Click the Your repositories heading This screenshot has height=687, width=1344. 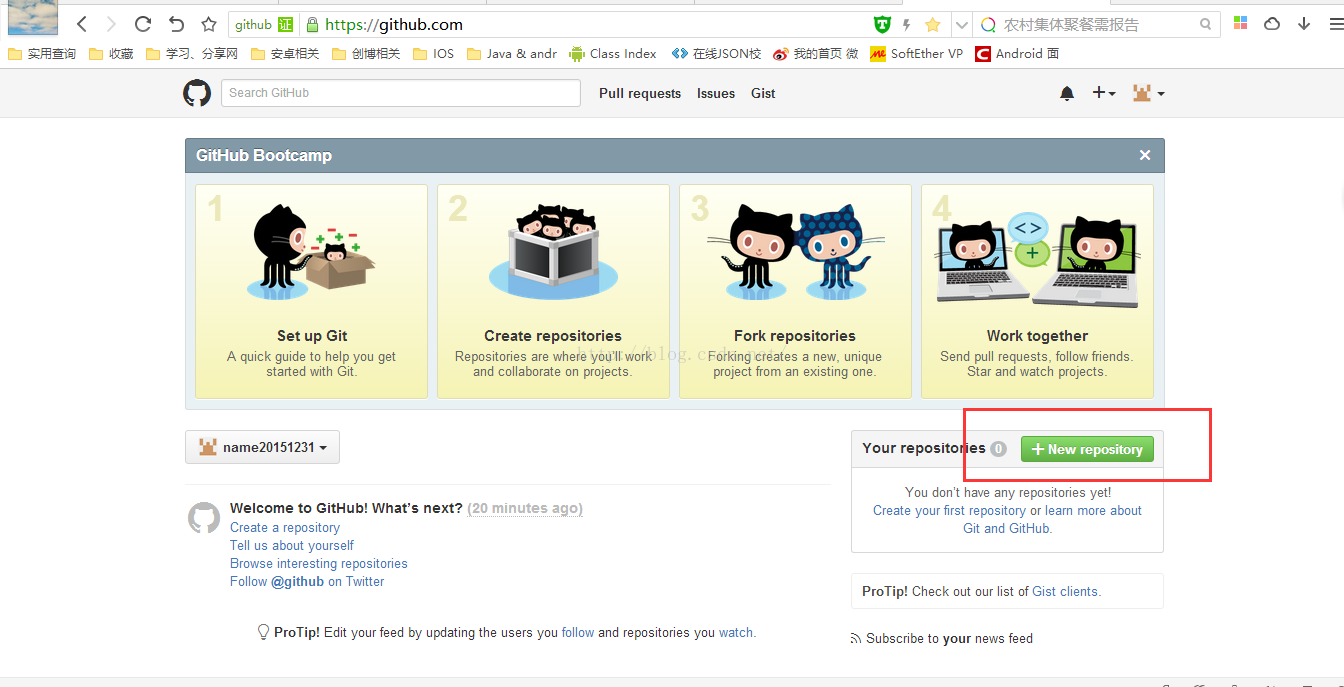924,448
